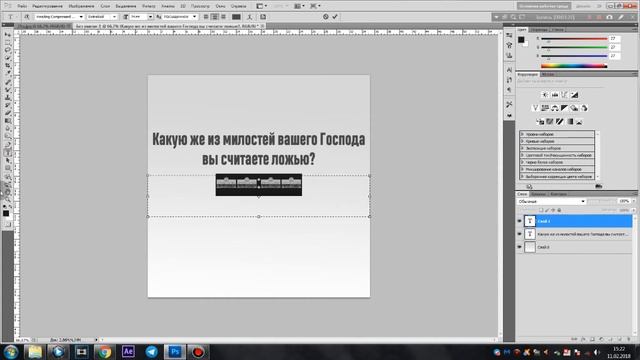Switch to 'Дизайн' workspace

pos(583,6)
